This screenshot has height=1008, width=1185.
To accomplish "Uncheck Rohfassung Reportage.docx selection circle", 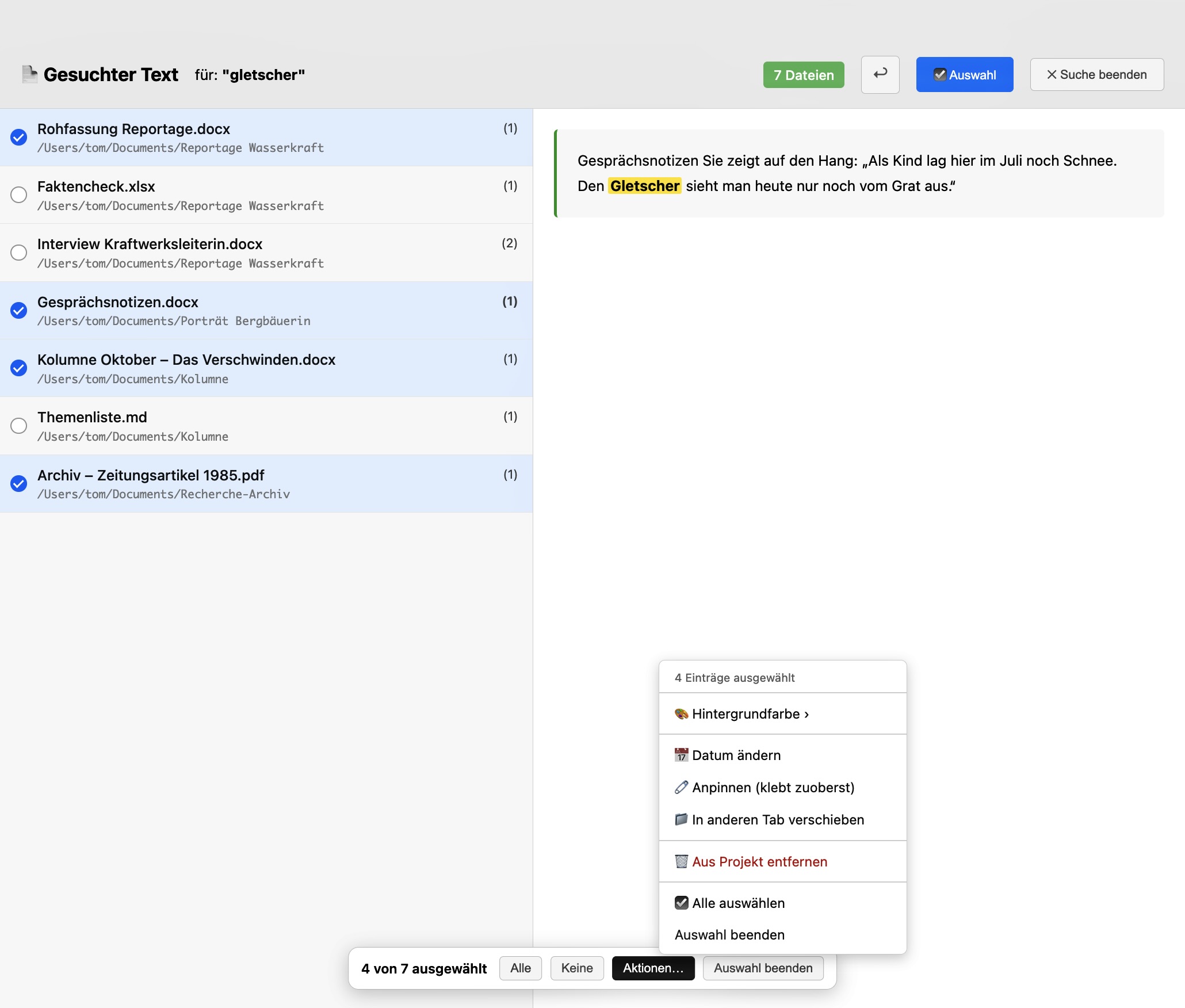I will 19,138.
